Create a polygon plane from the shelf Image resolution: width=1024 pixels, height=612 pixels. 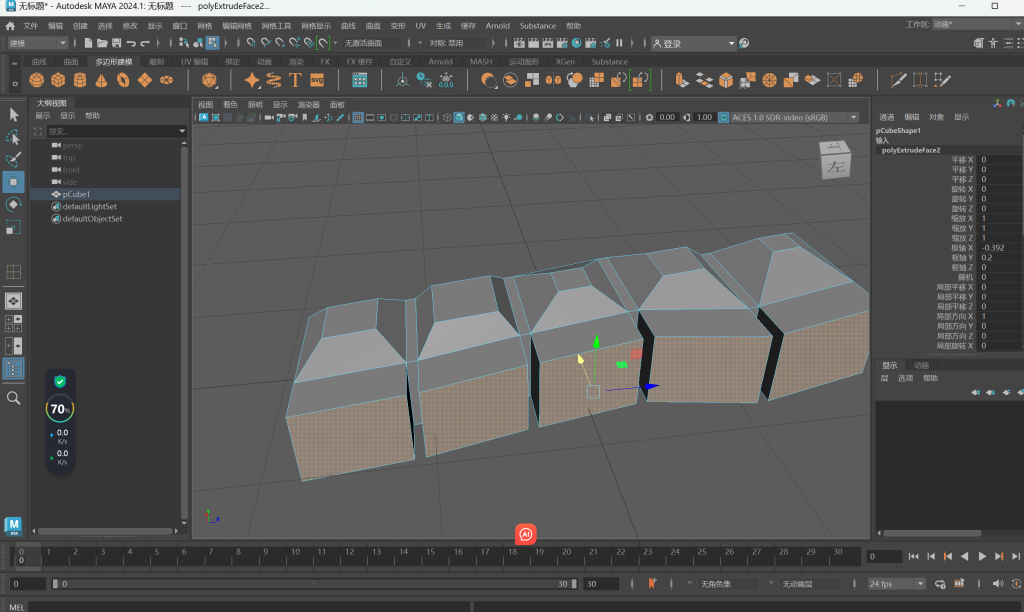(x=144, y=80)
